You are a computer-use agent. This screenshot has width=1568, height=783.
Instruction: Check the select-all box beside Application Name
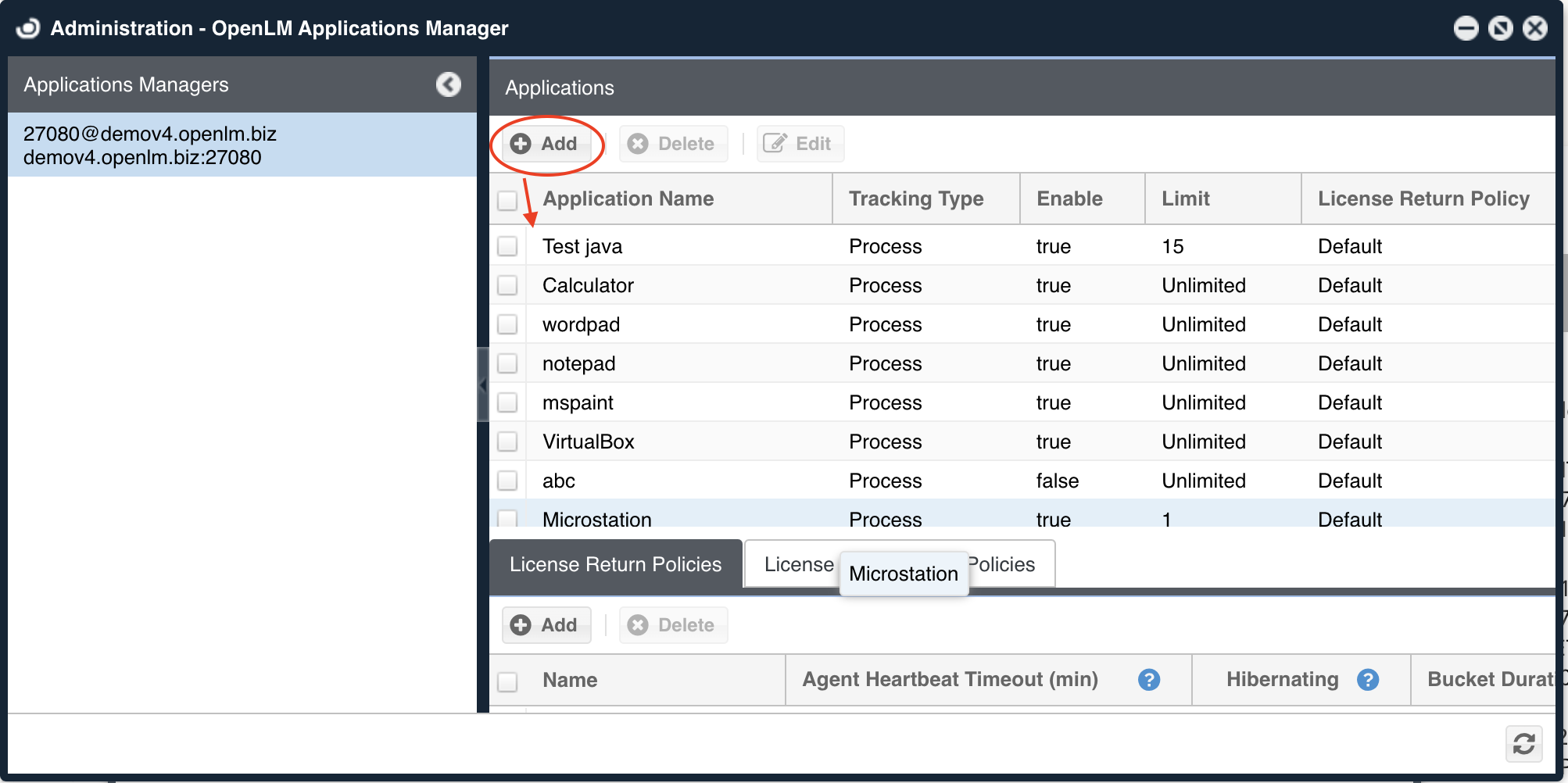click(508, 200)
